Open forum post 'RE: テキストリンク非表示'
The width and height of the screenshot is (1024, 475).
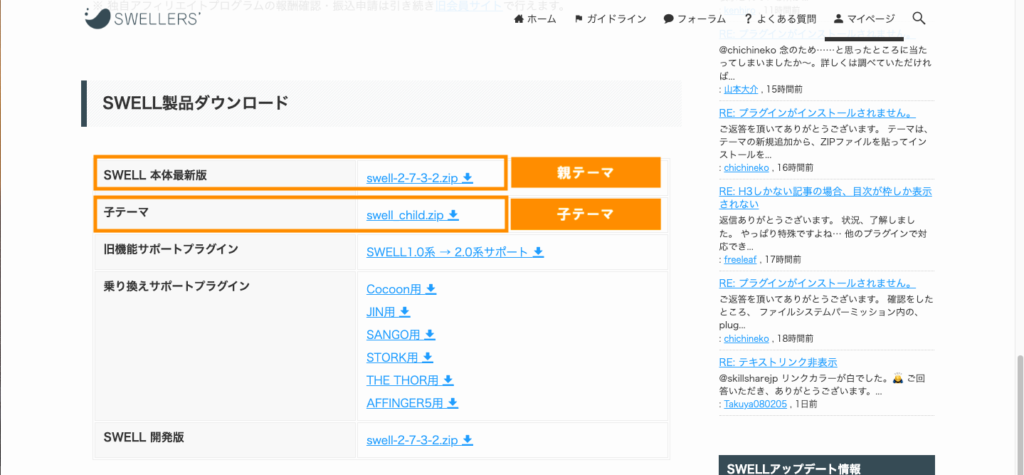pyautogui.click(x=778, y=362)
